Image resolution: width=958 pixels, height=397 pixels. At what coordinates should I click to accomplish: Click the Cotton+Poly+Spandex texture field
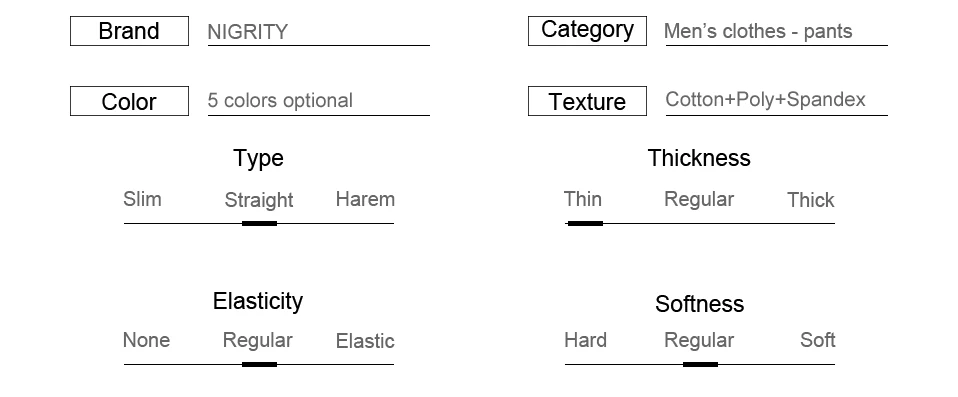coord(776,101)
